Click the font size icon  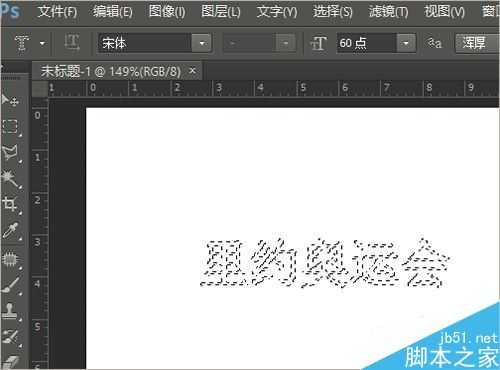(x=318, y=44)
